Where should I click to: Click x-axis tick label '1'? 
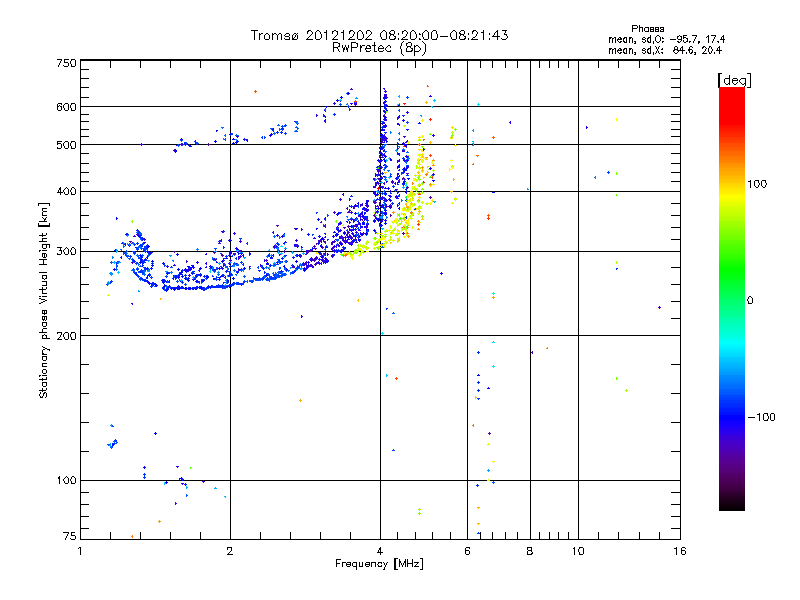pos(80,551)
